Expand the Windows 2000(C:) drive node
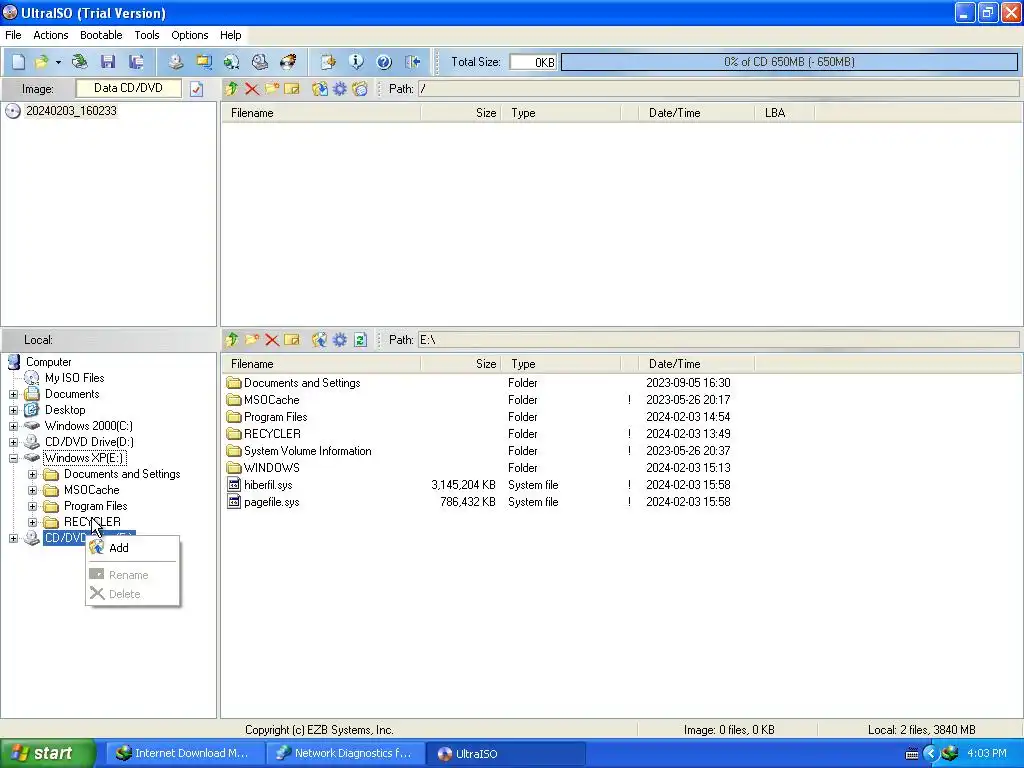1024x768 pixels. click(x=13, y=426)
